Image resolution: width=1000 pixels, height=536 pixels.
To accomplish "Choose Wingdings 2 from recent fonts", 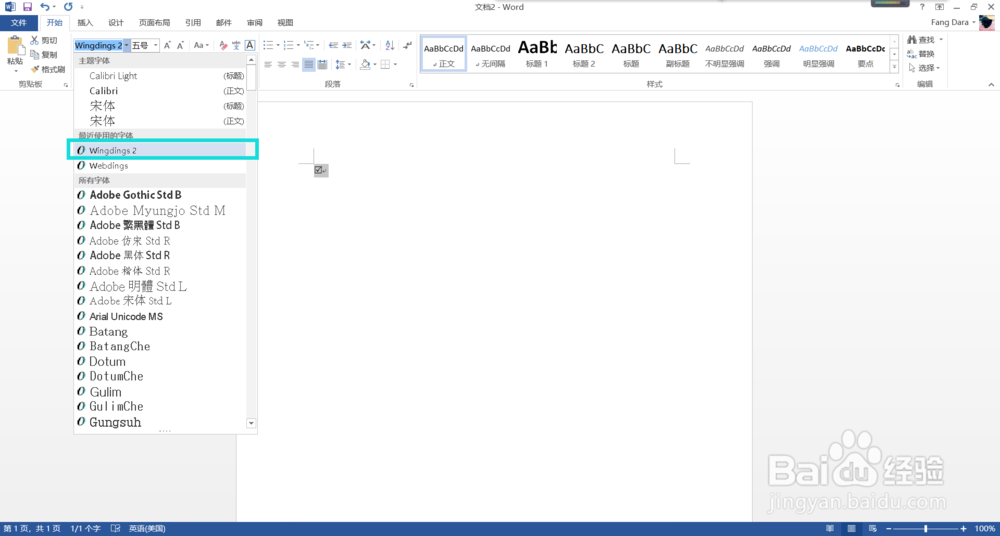I will click(x=160, y=150).
